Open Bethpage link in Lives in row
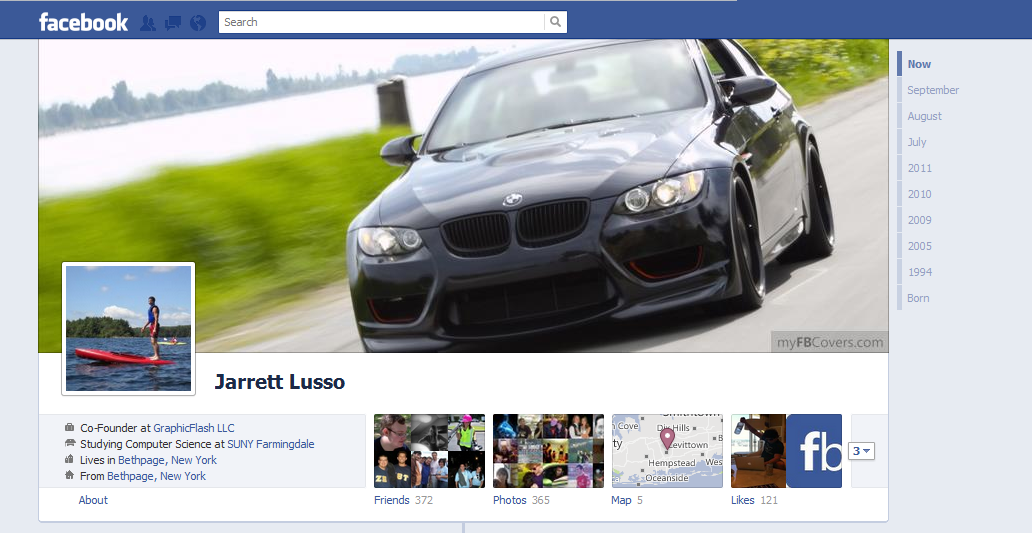1032x533 pixels. coord(142,460)
